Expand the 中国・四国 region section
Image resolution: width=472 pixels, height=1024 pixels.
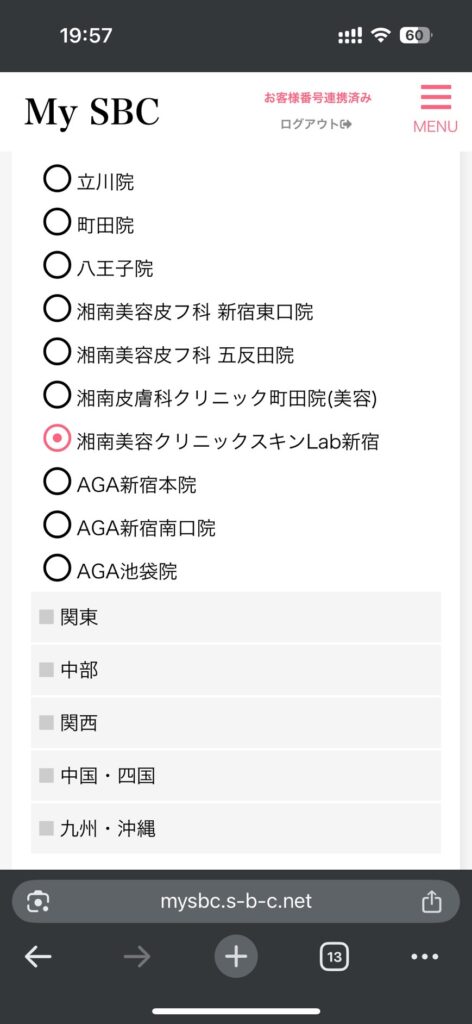[236, 776]
